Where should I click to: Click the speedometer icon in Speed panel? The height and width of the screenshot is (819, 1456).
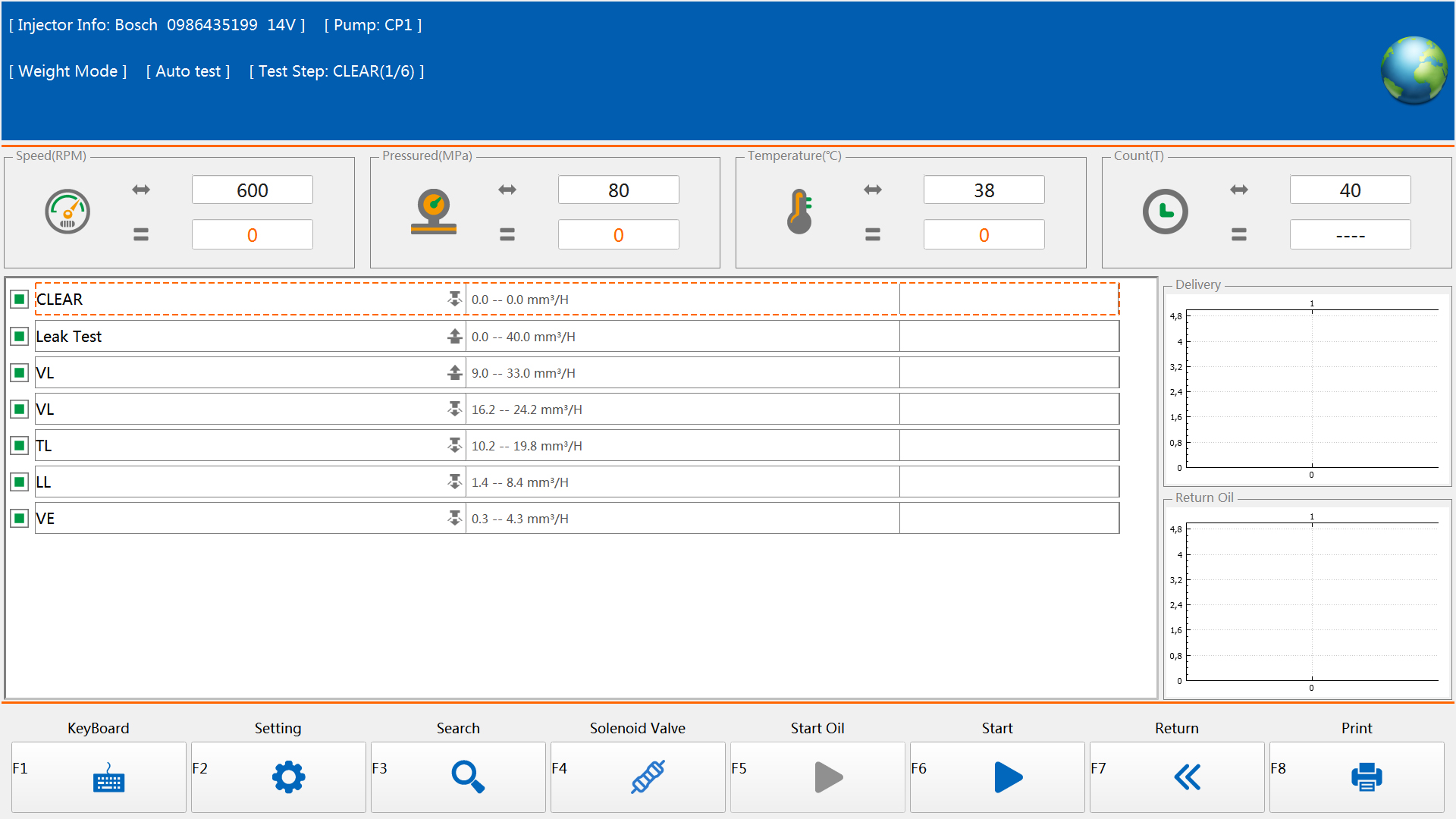tap(67, 212)
